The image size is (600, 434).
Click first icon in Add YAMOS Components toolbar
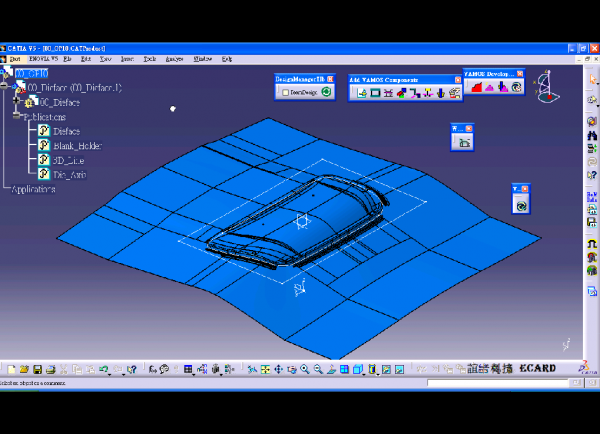click(360, 93)
